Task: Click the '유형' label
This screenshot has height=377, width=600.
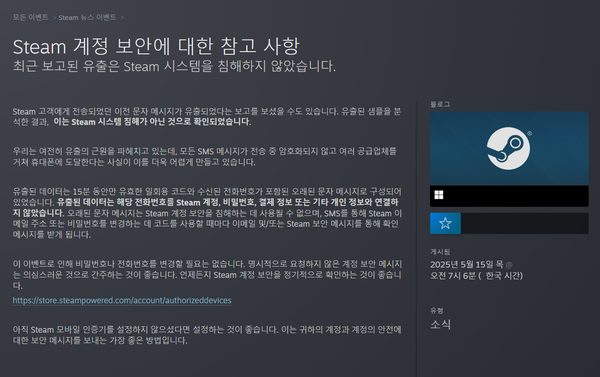Action: click(437, 310)
